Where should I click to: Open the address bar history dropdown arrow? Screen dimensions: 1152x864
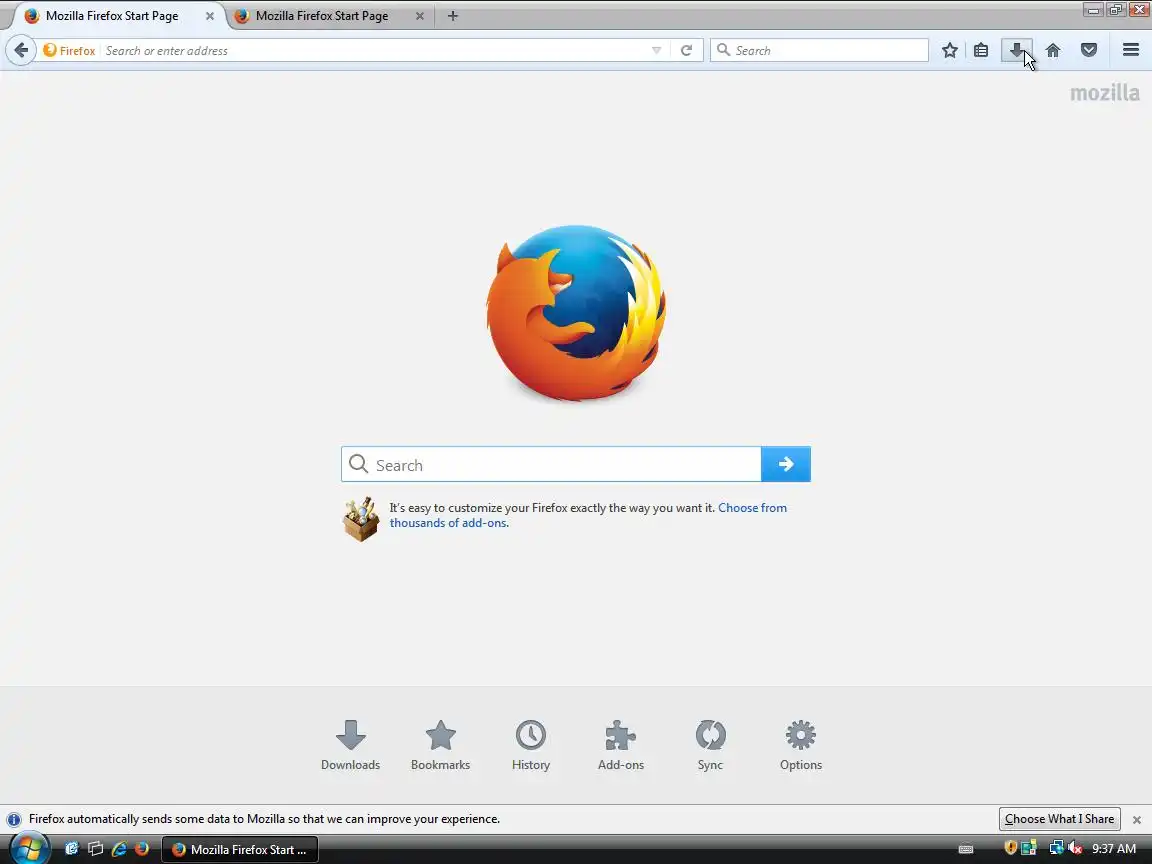pyautogui.click(x=656, y=50)
